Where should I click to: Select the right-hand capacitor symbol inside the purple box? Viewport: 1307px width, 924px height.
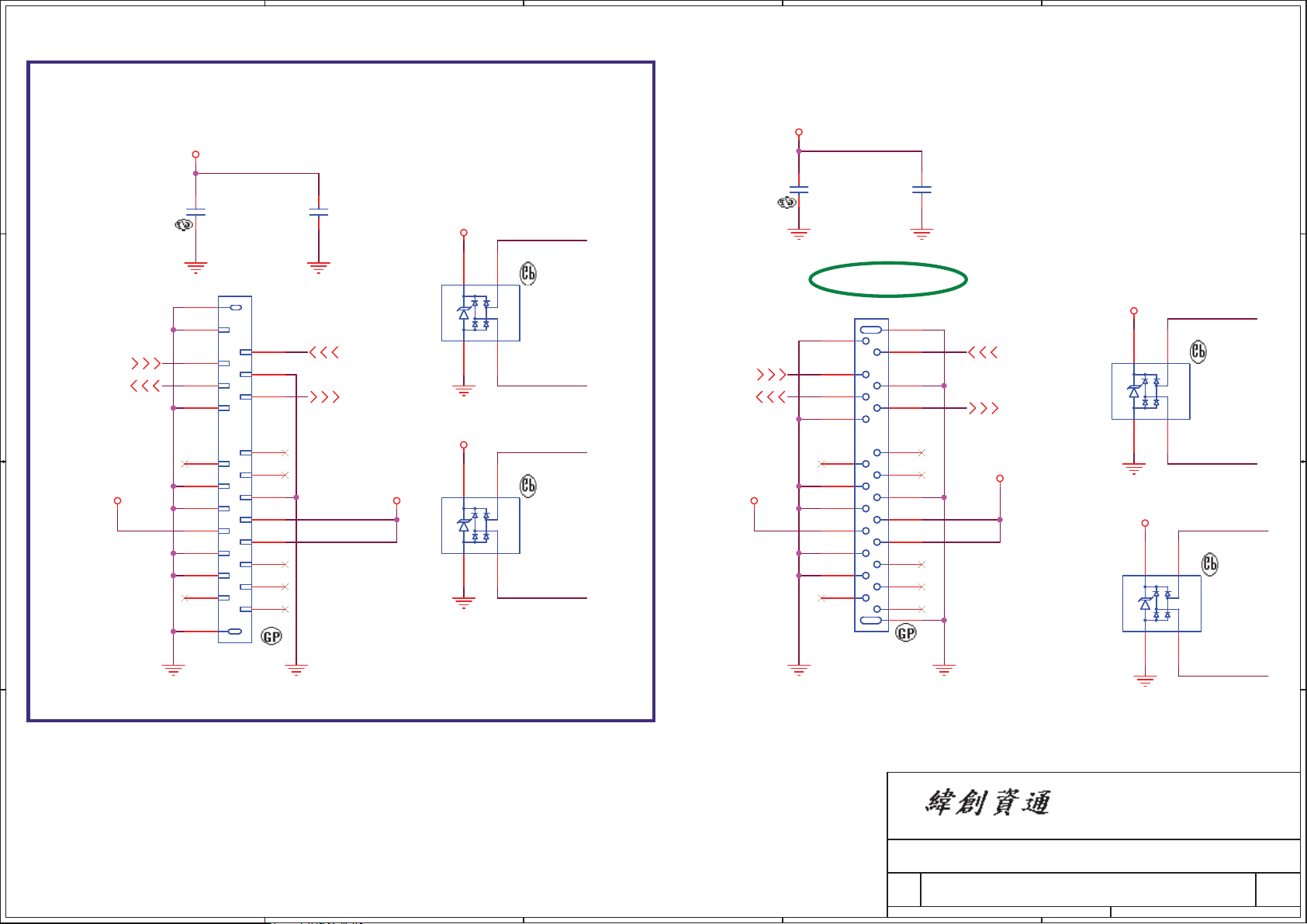319,212
